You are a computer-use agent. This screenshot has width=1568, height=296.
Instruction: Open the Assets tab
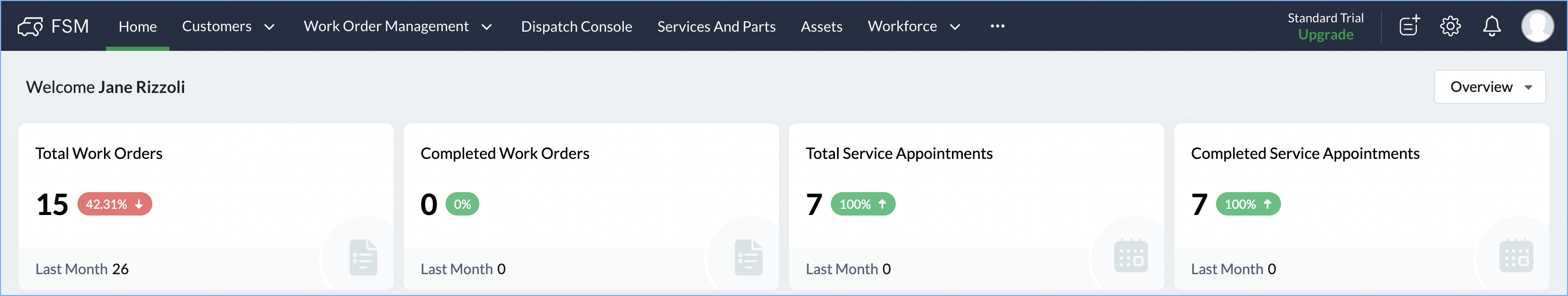821,26
